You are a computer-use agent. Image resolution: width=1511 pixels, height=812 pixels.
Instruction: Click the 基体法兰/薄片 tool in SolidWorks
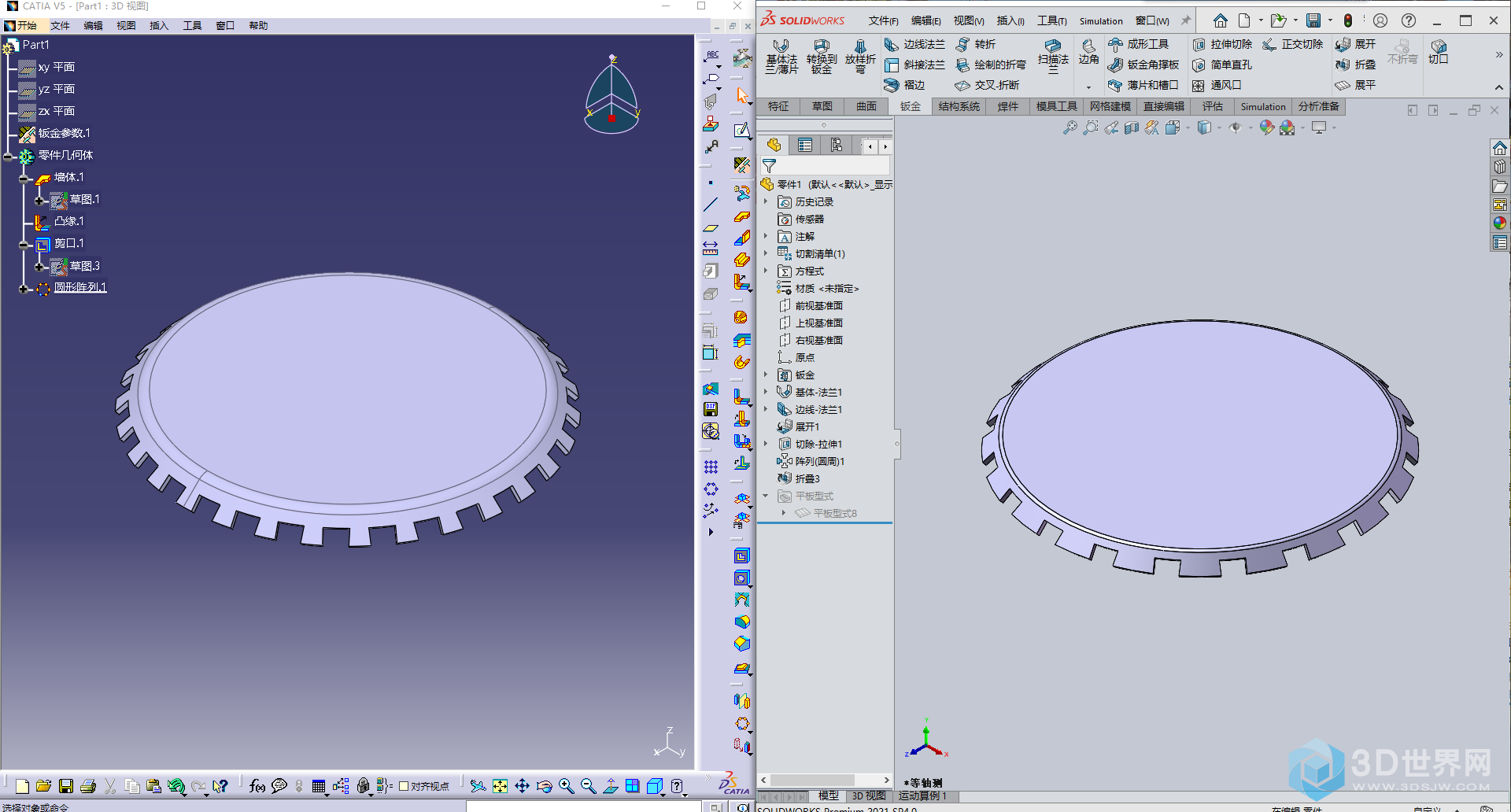[781, 56]
